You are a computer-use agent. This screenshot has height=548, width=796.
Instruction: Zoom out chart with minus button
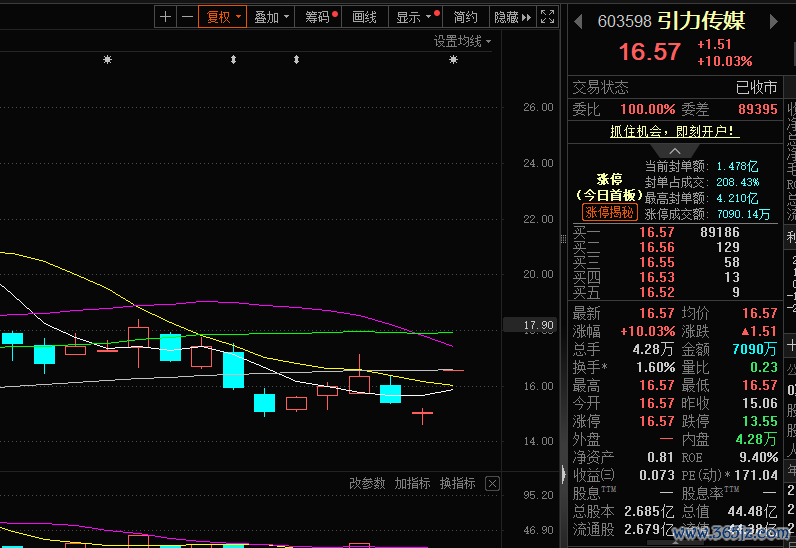pos(187,17)
